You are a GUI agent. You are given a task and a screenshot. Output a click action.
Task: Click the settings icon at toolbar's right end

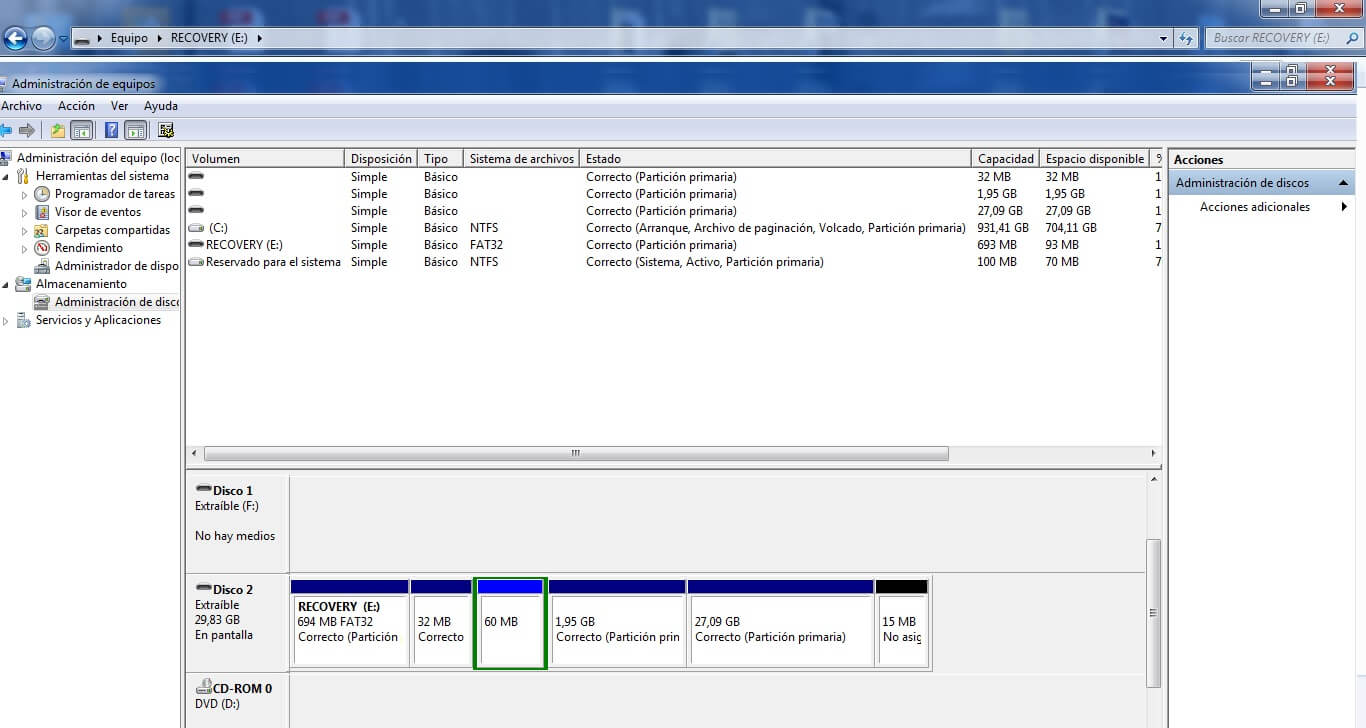coord(166,130)
